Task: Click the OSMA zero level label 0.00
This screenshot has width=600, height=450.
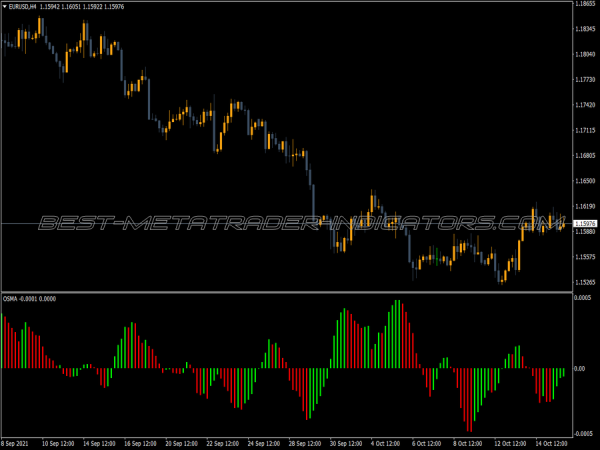Action: 580,368
